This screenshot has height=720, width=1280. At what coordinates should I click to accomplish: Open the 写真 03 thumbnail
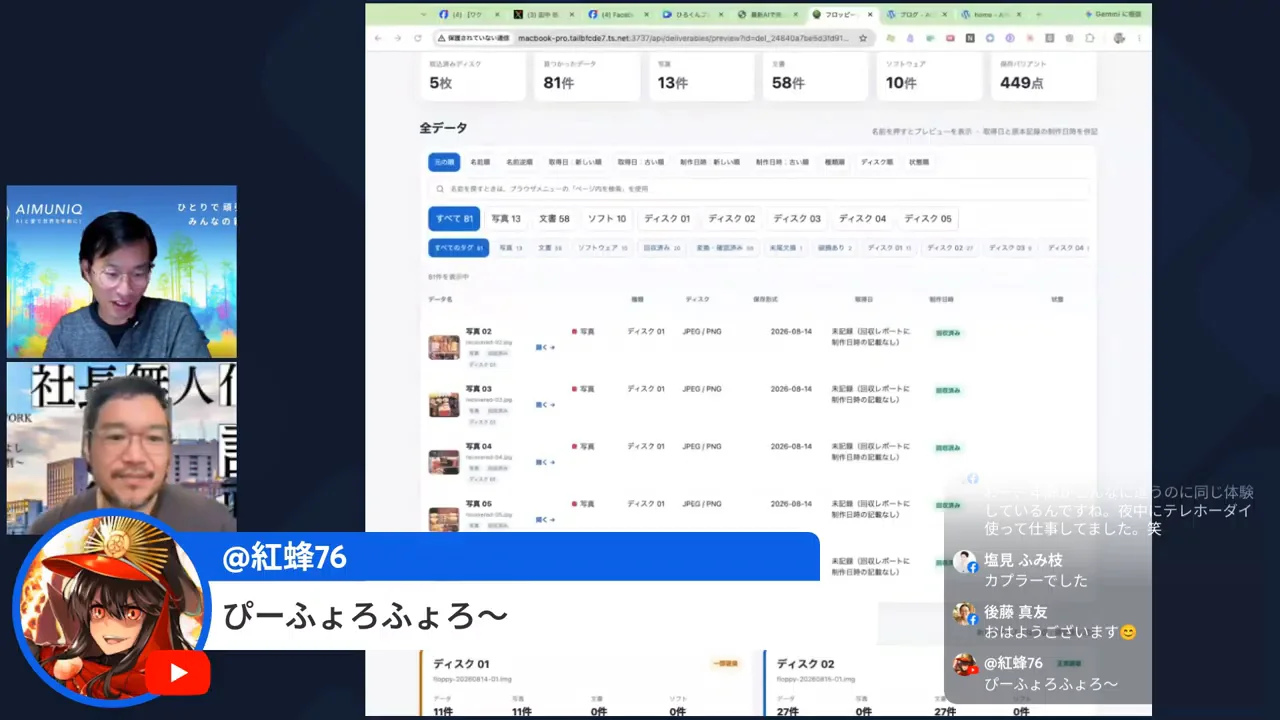pyautogui.click(x=444, y=404)
